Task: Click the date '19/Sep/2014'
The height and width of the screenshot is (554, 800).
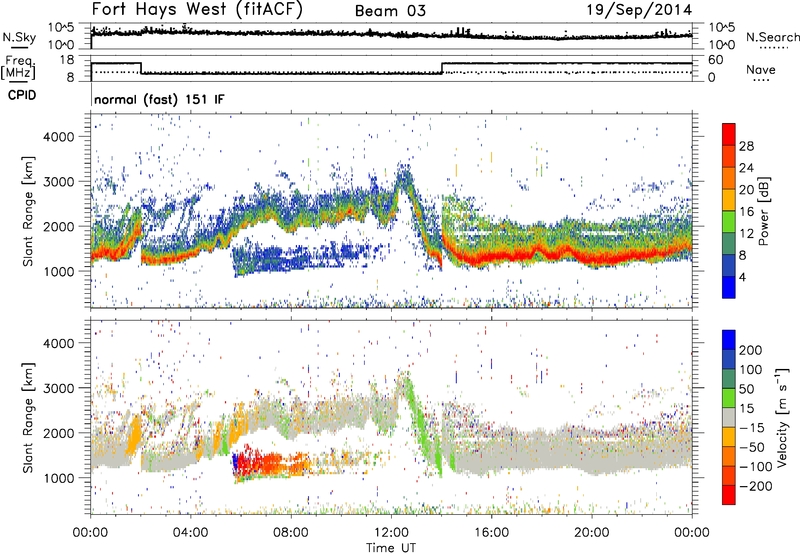Action: pos(639,10)
